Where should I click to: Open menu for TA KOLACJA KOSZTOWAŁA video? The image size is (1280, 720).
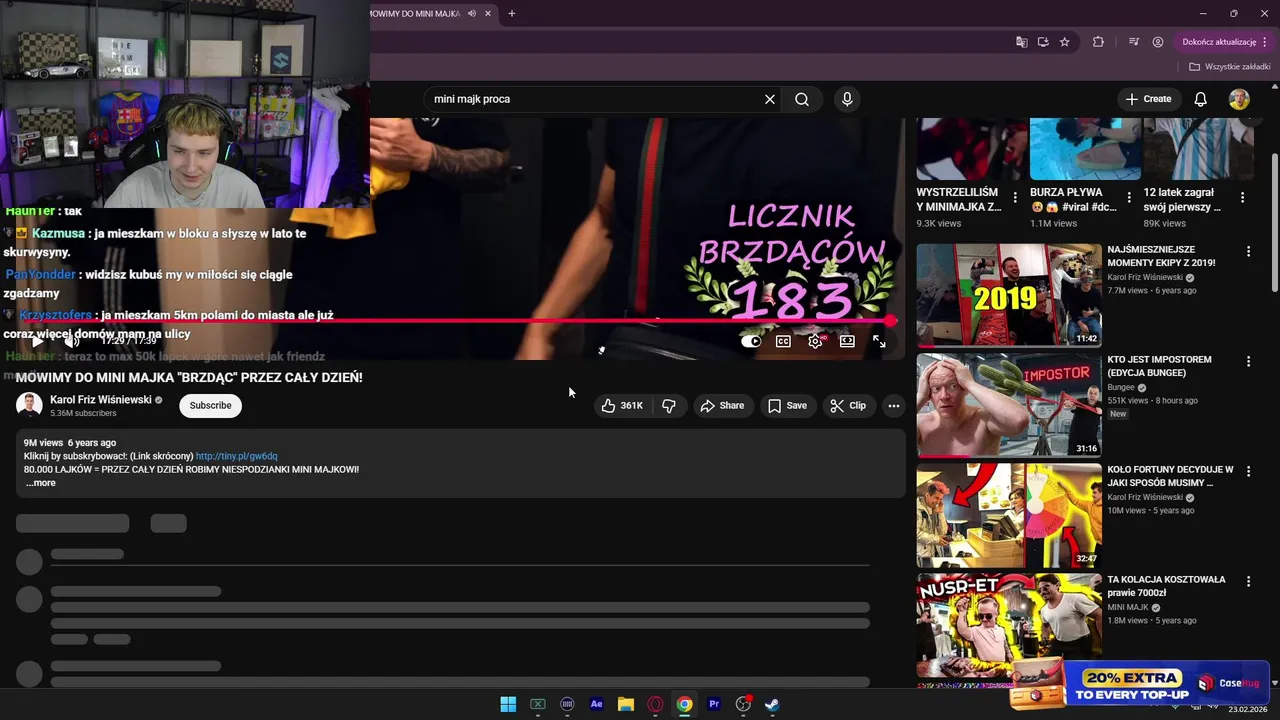pyautogui.click(x=1248, y=581)
